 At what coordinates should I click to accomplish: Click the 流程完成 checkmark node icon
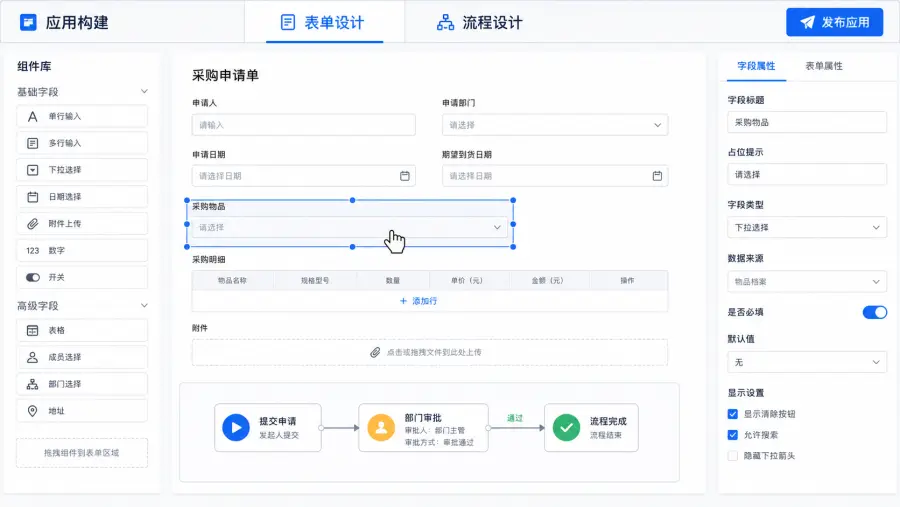567,428
